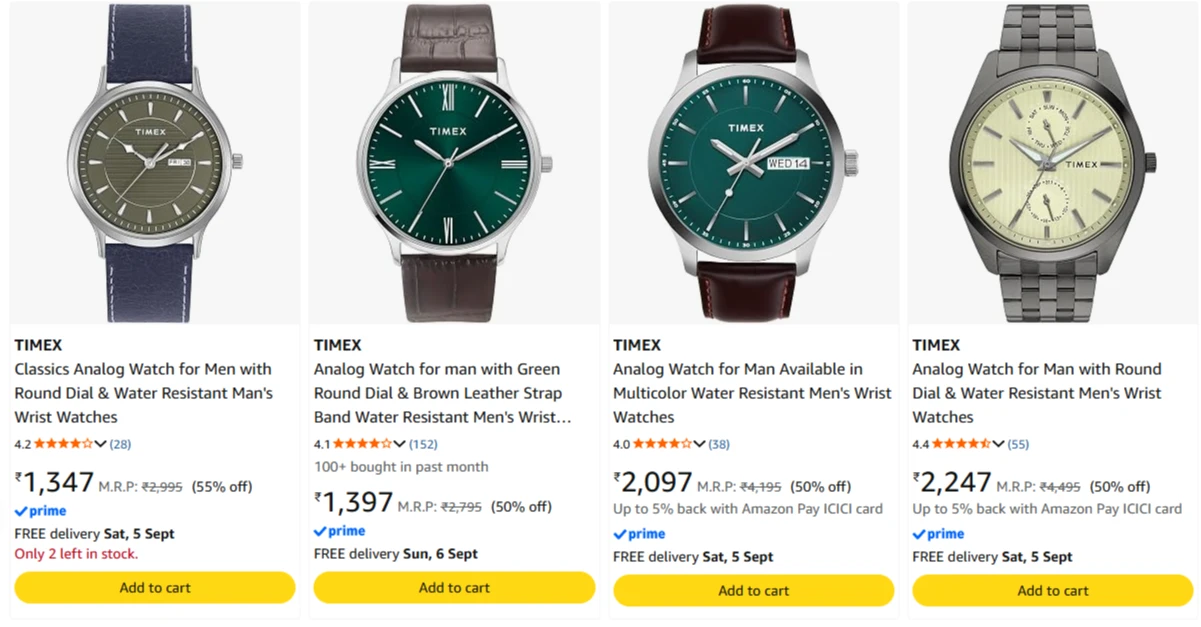Add the ₹2,247 Timex watch to cart
Image resolution: width=1201 pixels, height=627 pixels.
point(1053,591)
